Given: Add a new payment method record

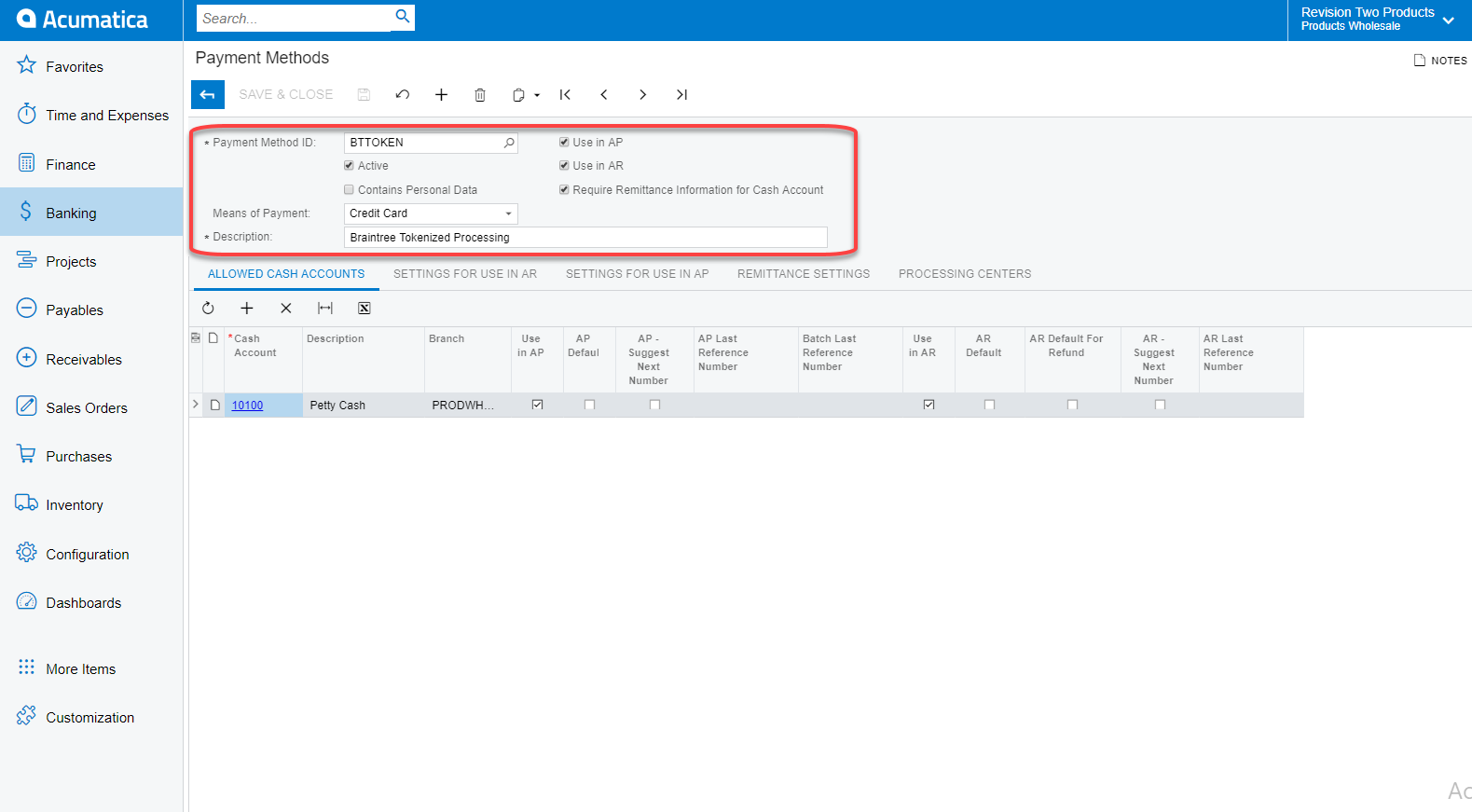Looking at the screenshot, I should point(441,94).
